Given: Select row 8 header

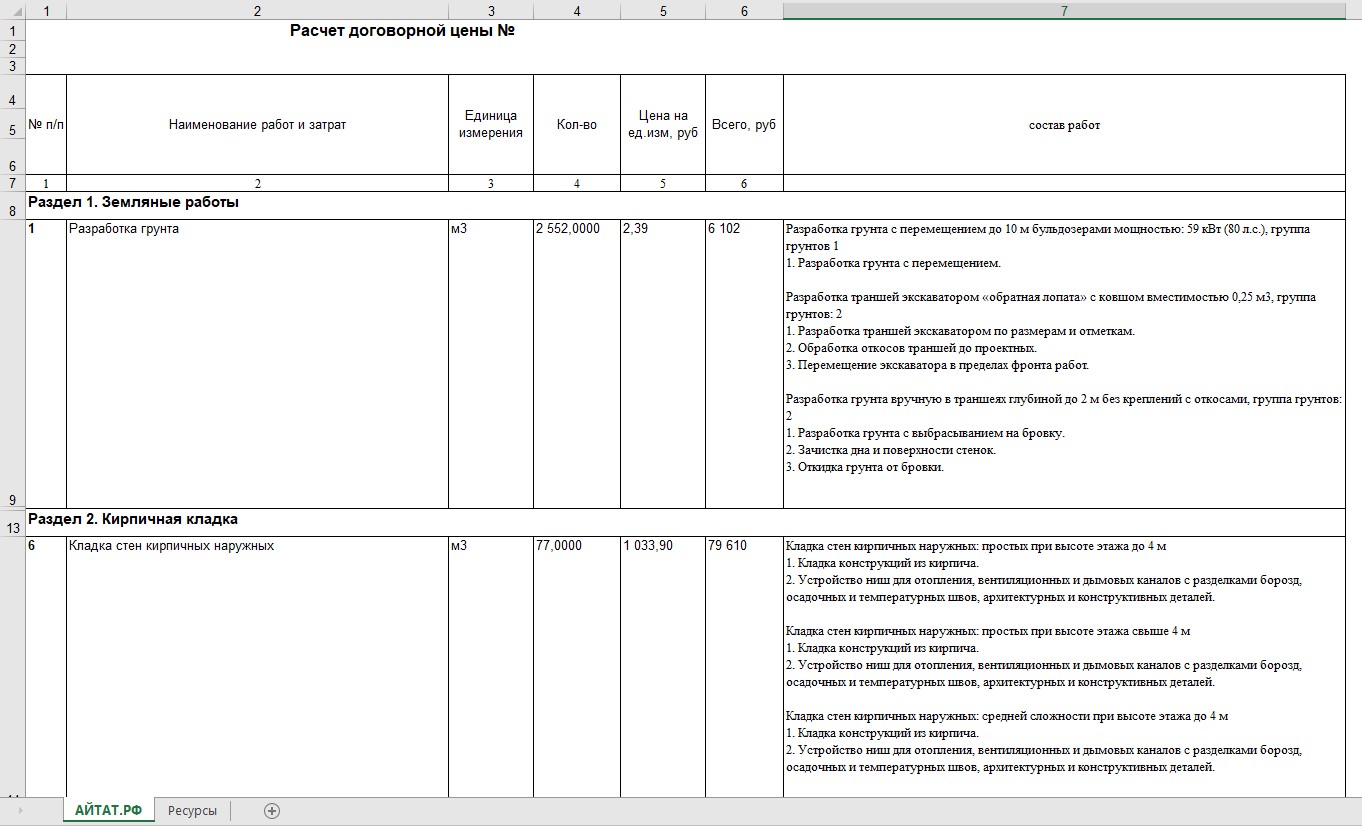Looking at the screenshot, I should 12,206.
